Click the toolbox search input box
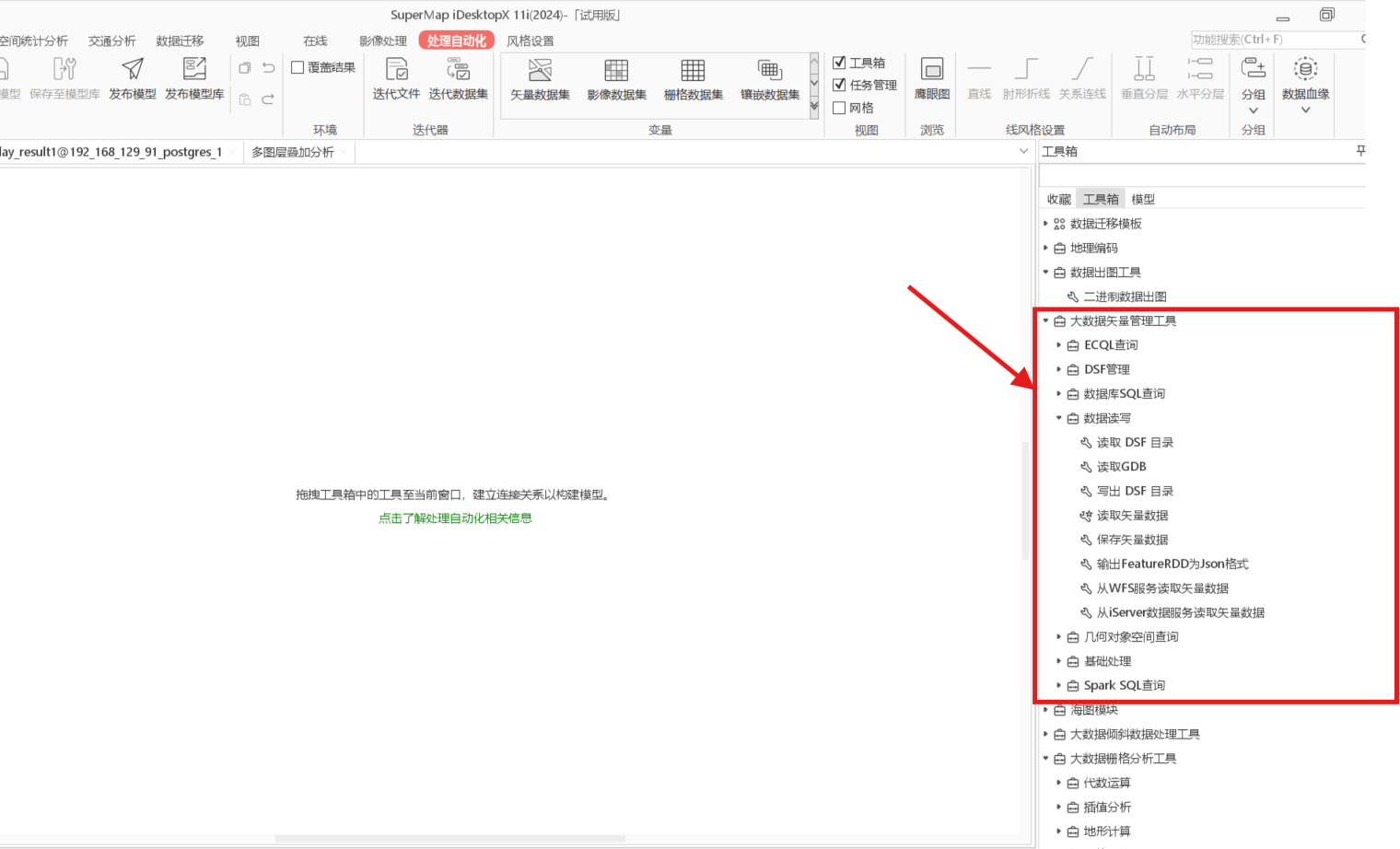The height and width of the screenshot is (849, 1400). [1201, 176]
